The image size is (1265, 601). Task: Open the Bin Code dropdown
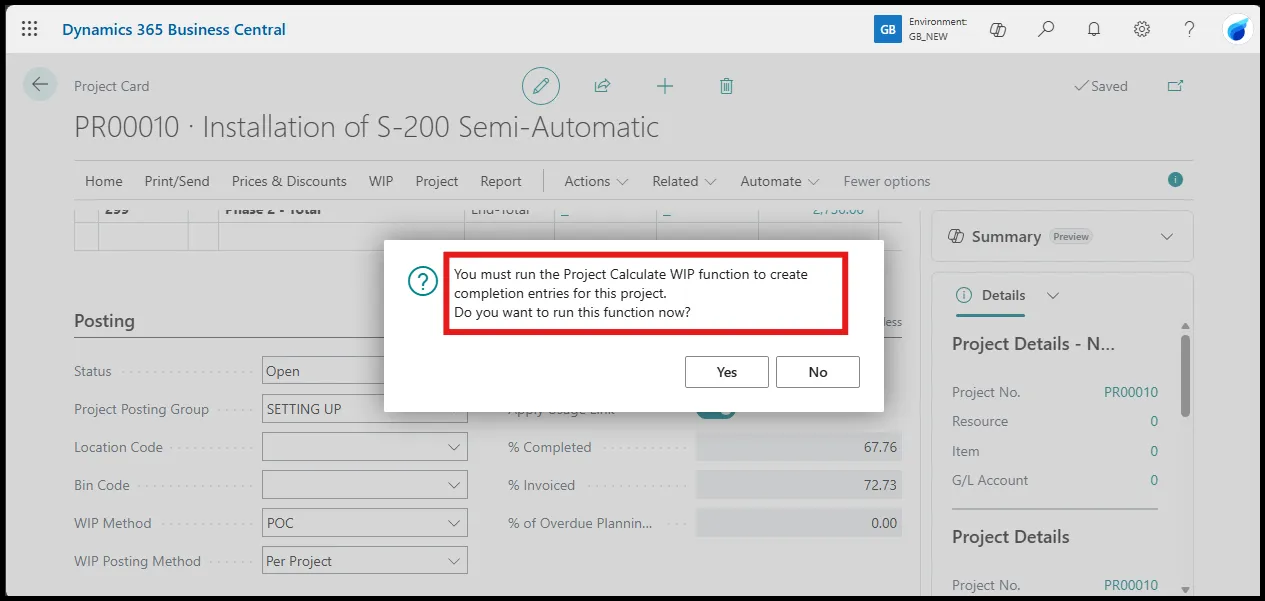point(454,485)
